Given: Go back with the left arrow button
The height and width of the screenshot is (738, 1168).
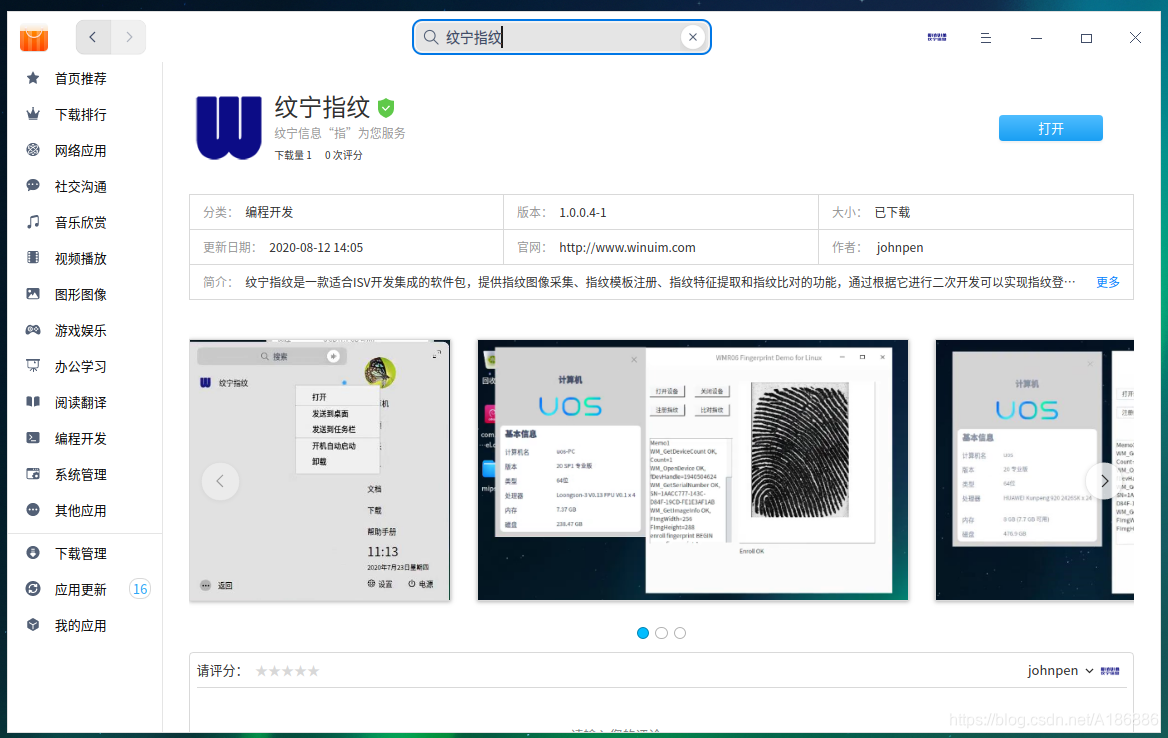Looking at the screenshot, I should (x=93, y=37).
